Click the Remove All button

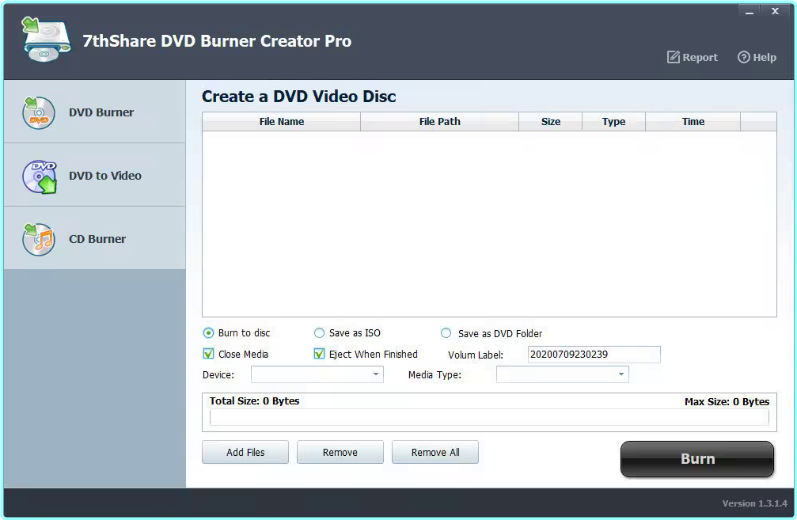coord(435,452)
